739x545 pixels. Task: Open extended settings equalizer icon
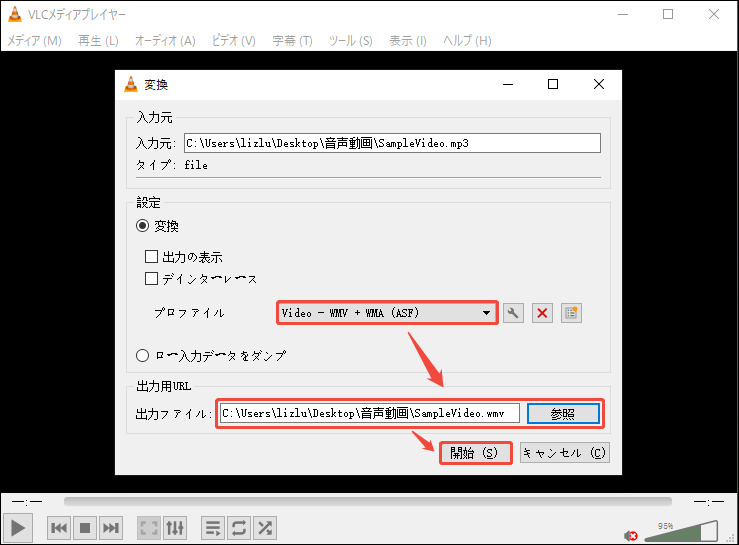pyautogui.click(x=175, y=528)
